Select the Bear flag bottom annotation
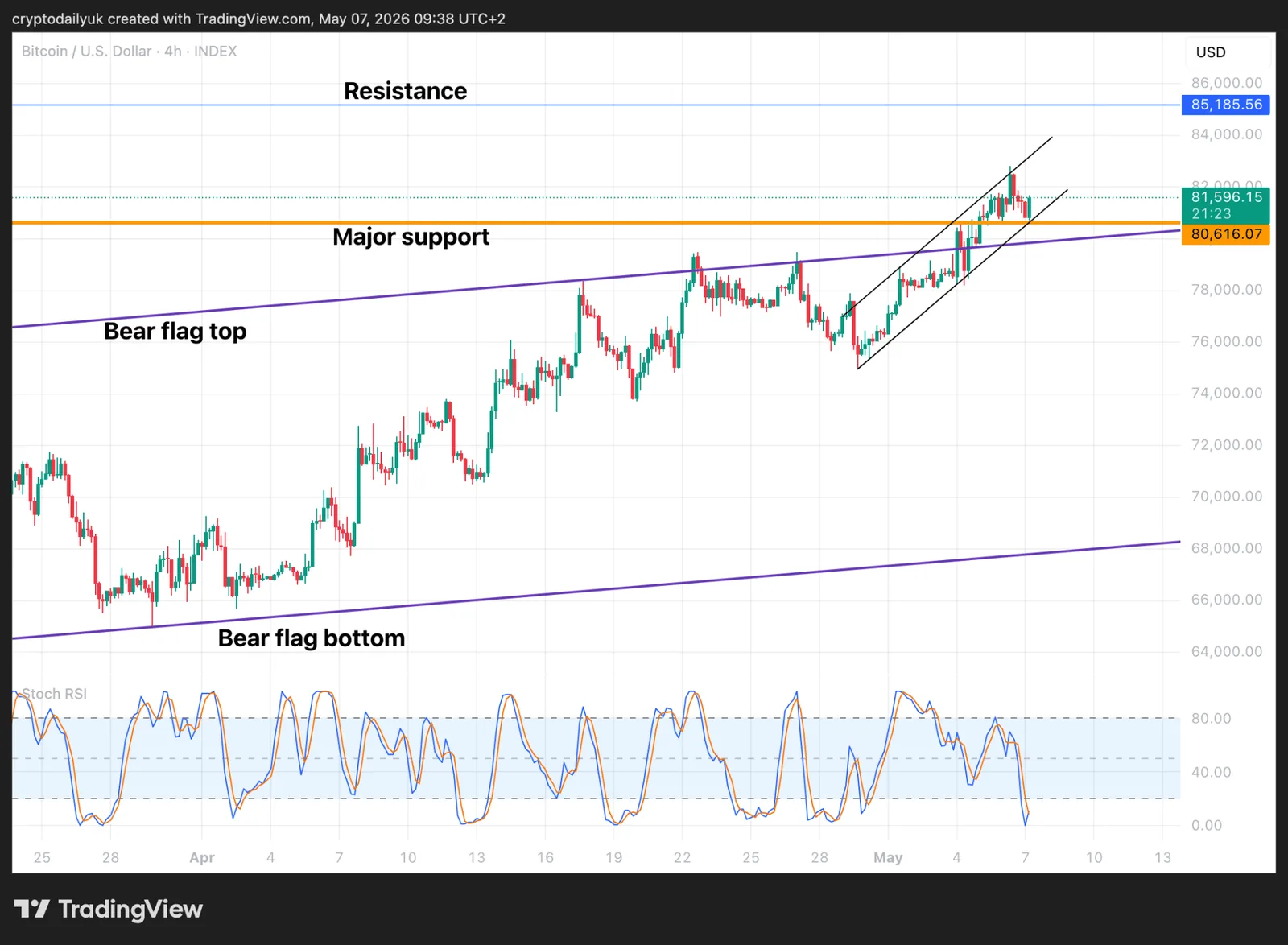Image resolution: width=1288 pixels, height=945 pixels. pos(311,638)
